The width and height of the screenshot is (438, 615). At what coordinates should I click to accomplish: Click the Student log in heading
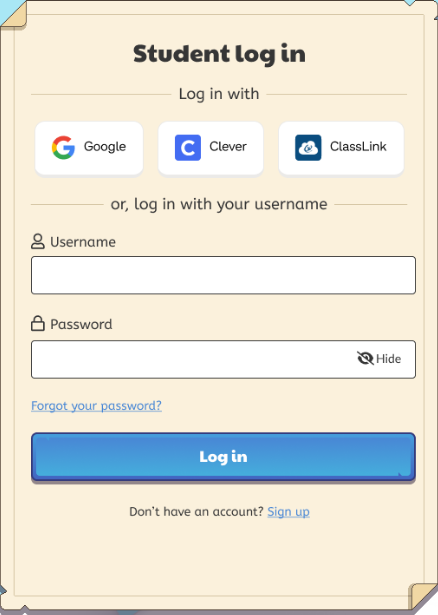point(219,54)
